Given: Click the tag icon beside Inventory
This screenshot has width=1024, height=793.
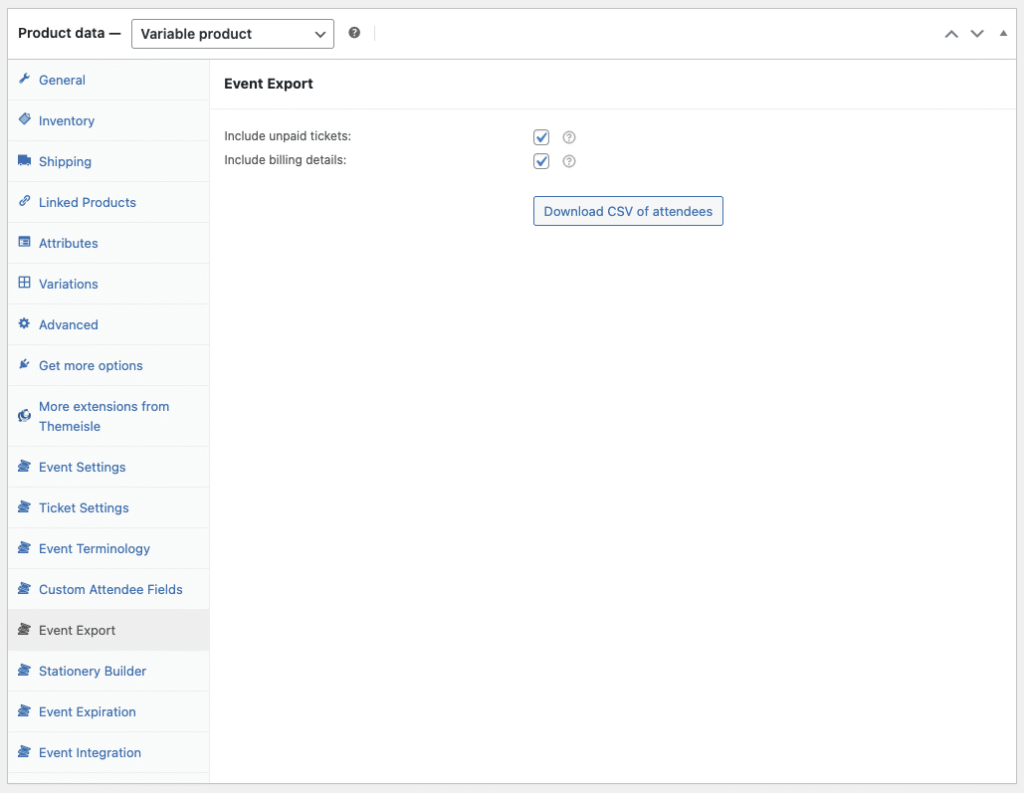Looking at the screenshot, I should (x=24, y=120).
